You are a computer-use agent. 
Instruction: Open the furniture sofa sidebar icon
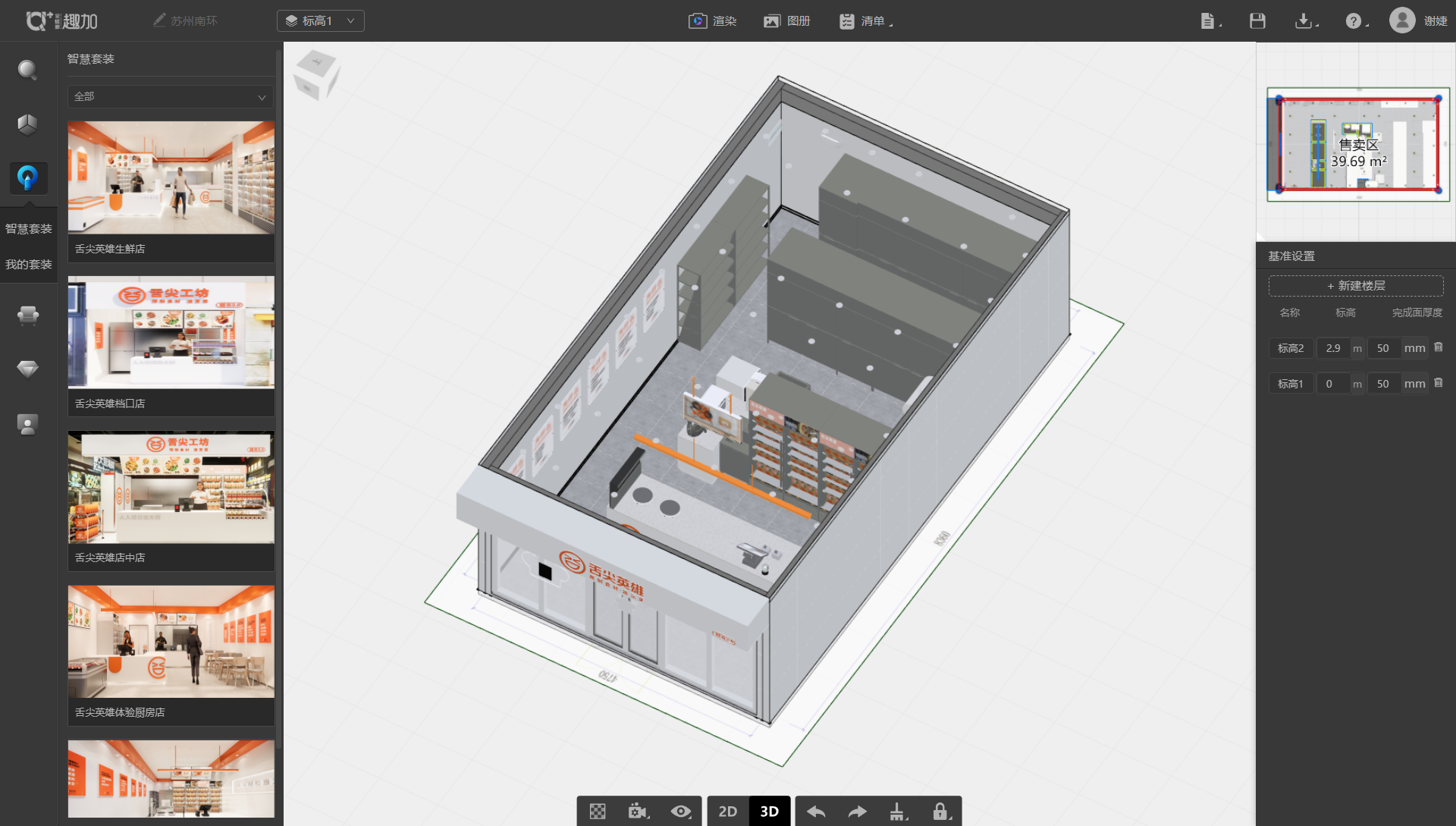[28, 315]
